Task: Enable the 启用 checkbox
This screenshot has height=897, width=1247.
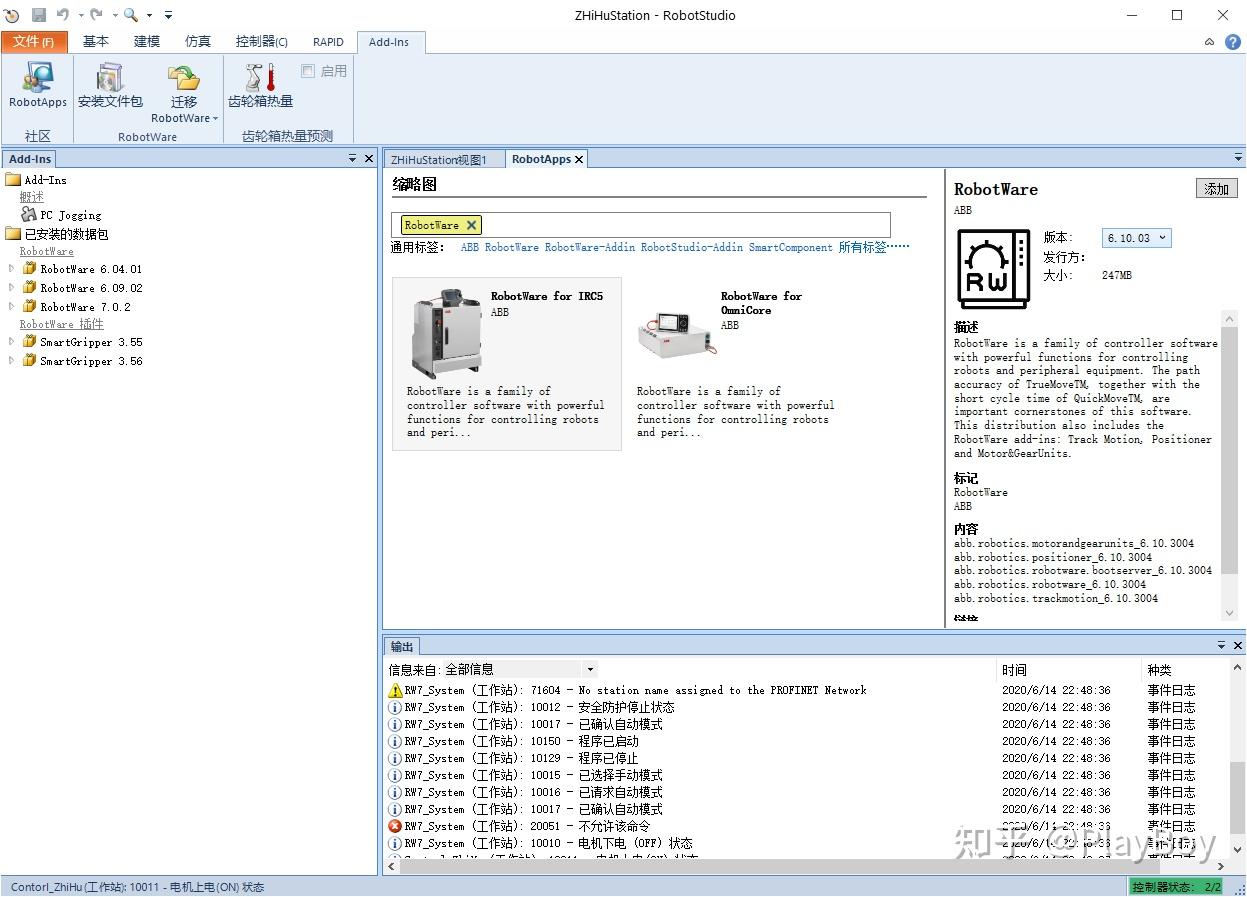Action: (308, 71)
